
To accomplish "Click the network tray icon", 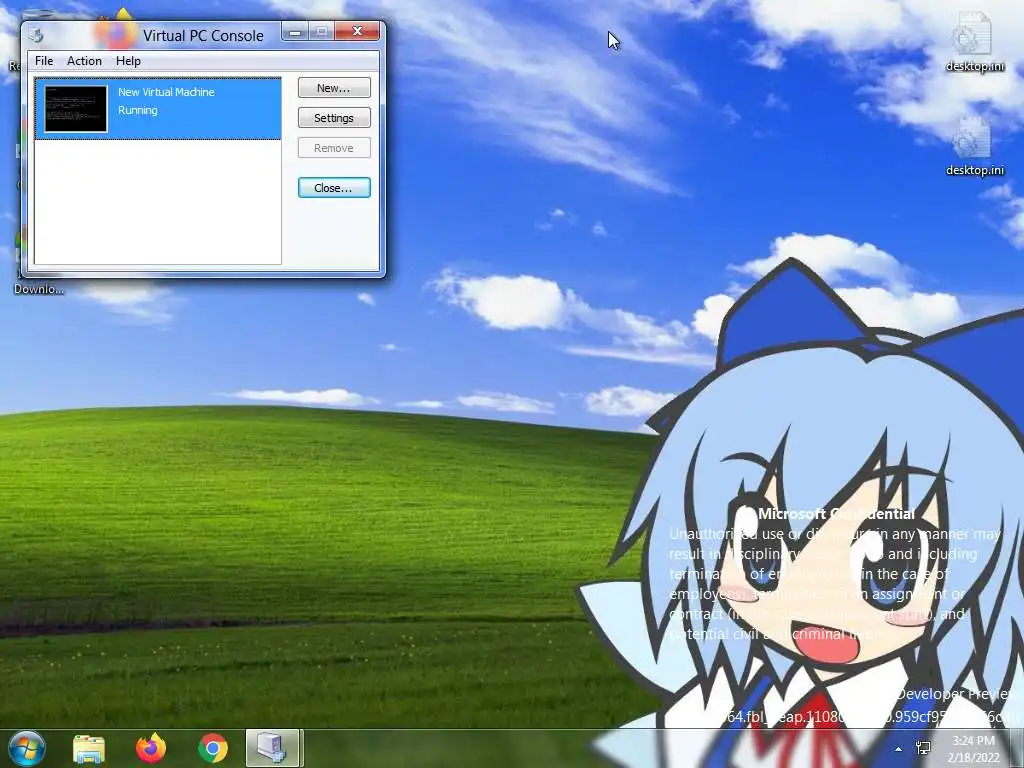I will point(923,748).
